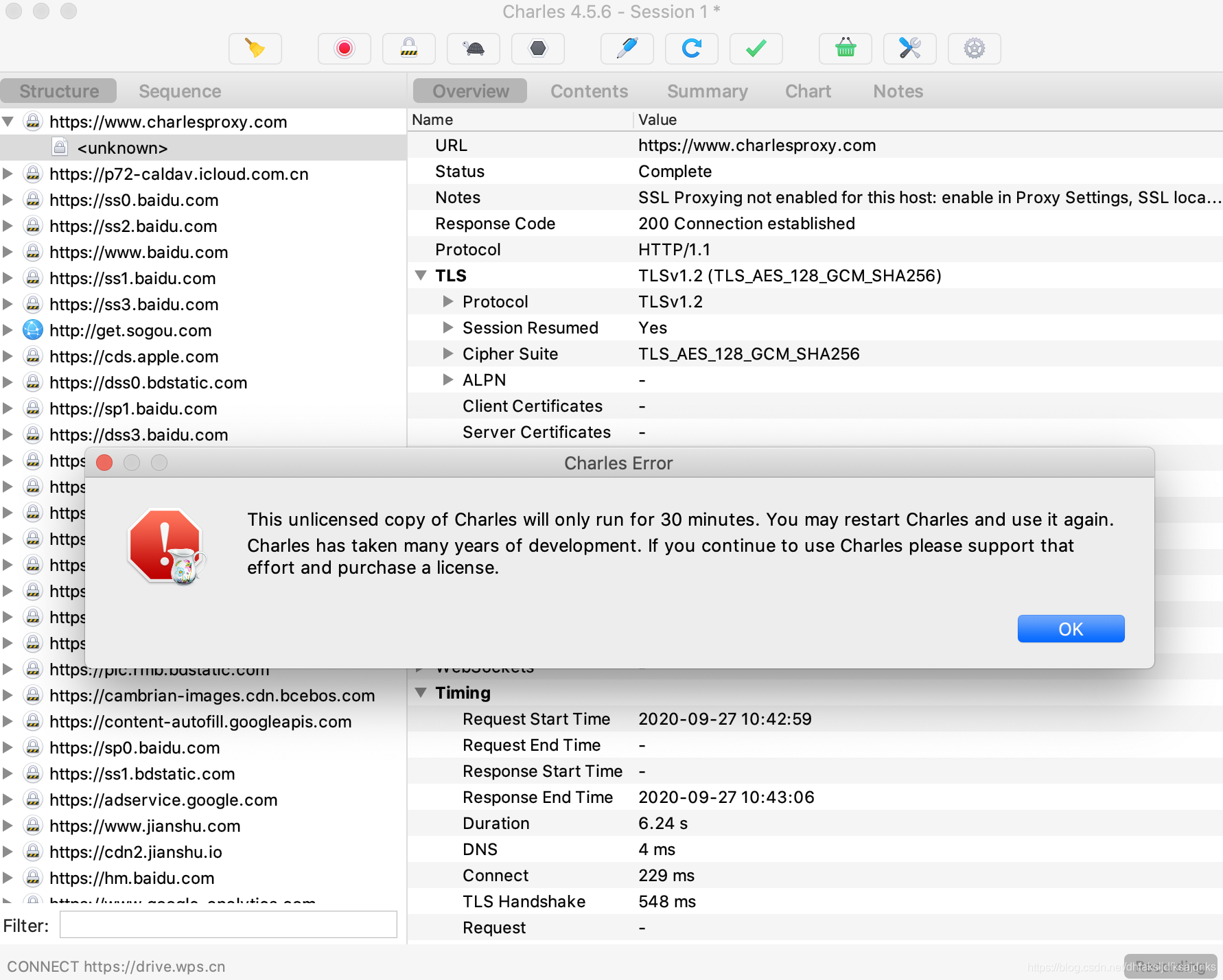The width and height of the screenshot is (1223, 980).
Task: Select the ss1.bdstatic.com host
Action: [x=142, y=773]
